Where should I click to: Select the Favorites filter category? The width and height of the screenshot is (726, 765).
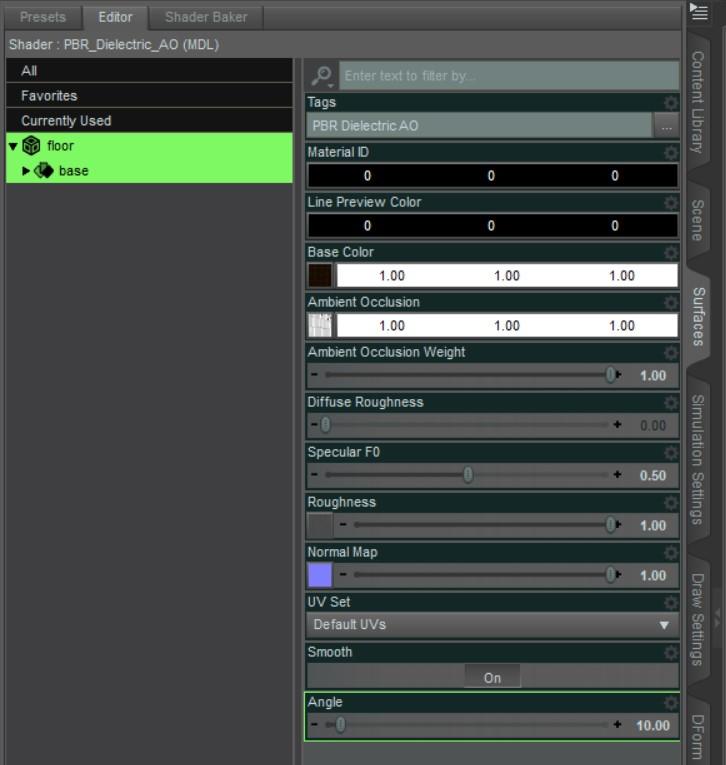(x=149, y=96)
